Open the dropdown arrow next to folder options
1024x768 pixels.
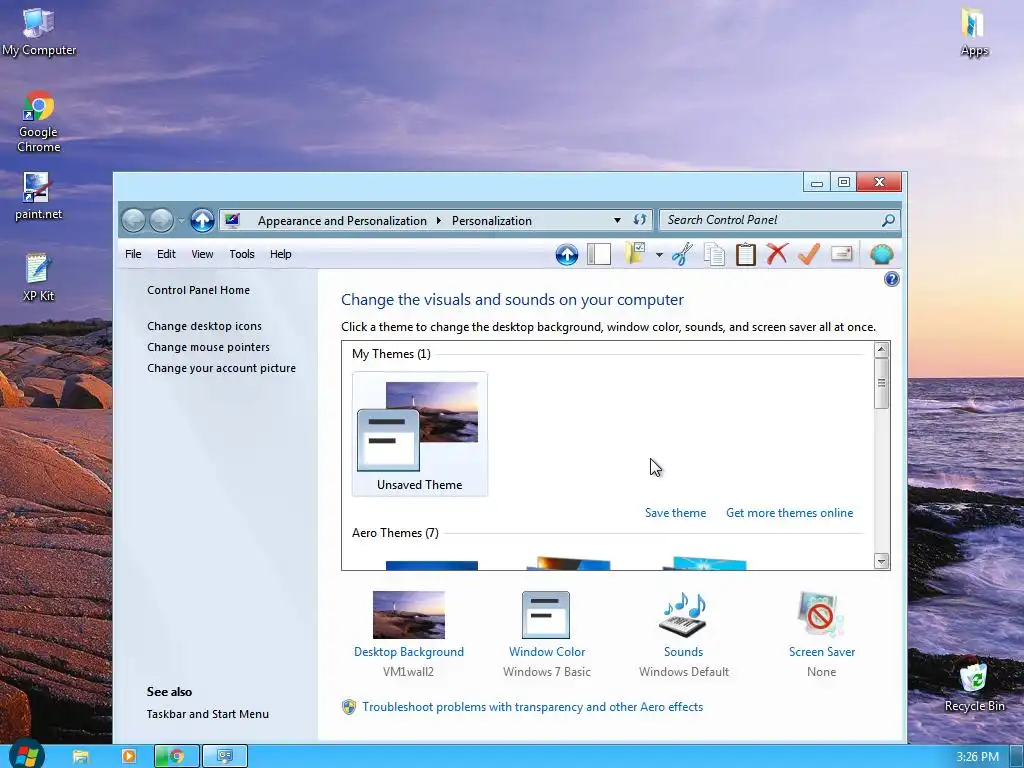[x=659, y=255]
